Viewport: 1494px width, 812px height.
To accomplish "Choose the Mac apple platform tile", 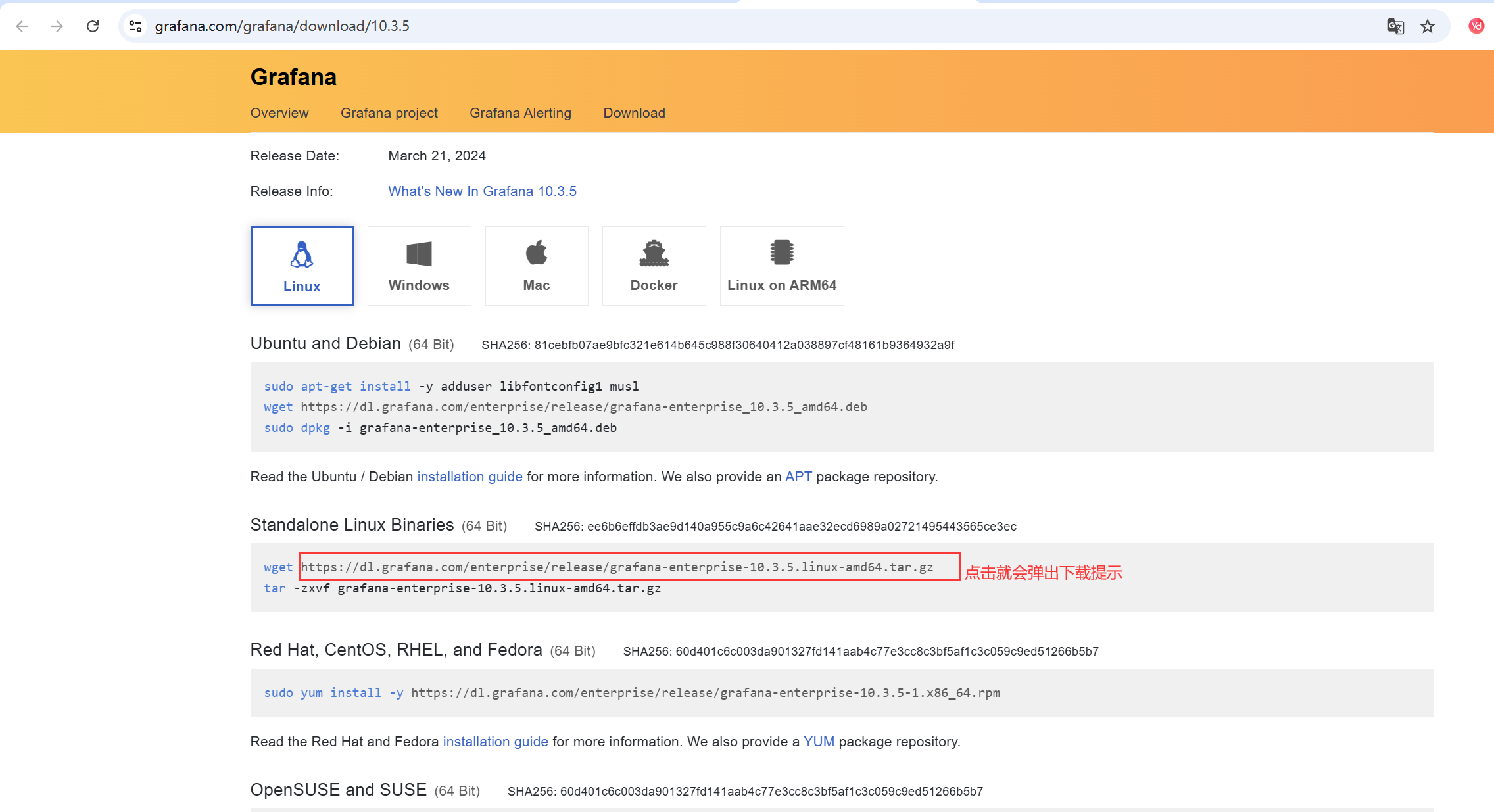I will click(537, 266).
